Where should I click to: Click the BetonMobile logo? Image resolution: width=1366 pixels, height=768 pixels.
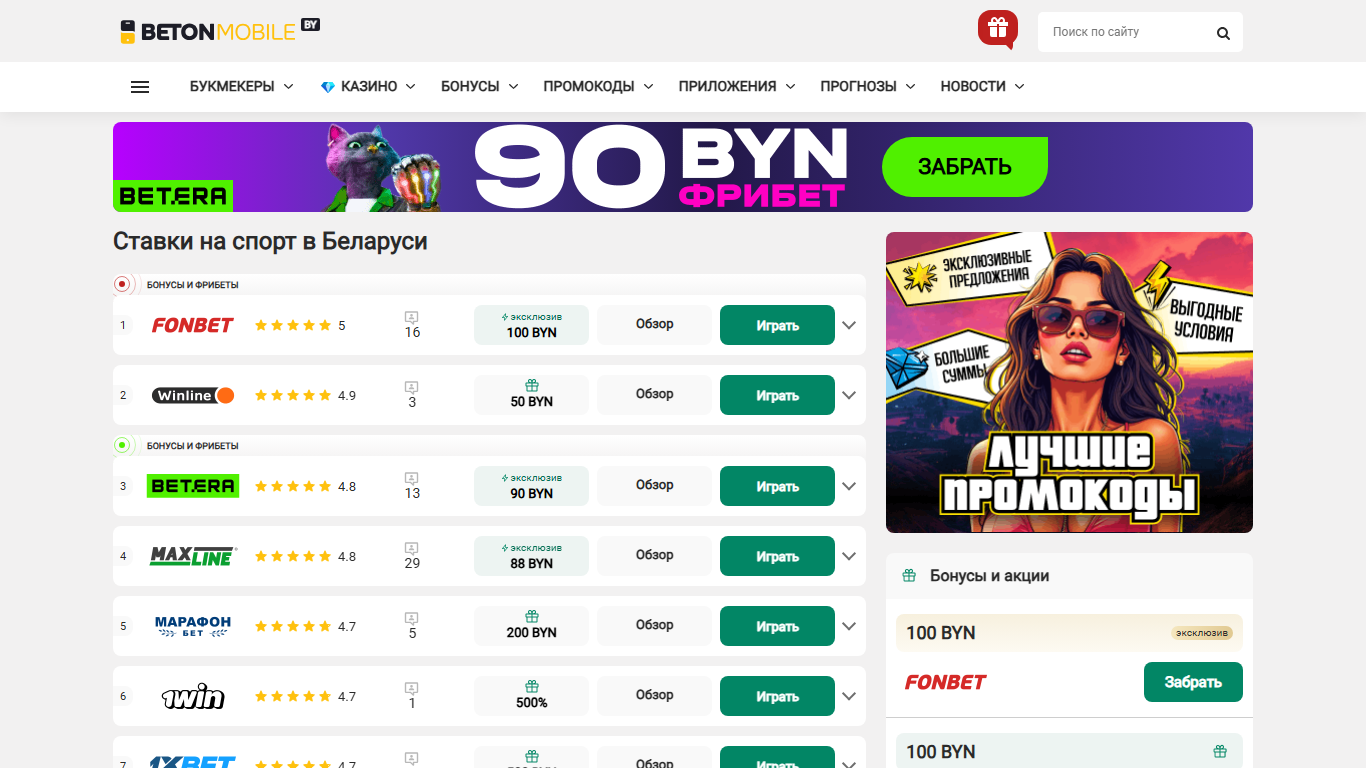coord(220,31)
